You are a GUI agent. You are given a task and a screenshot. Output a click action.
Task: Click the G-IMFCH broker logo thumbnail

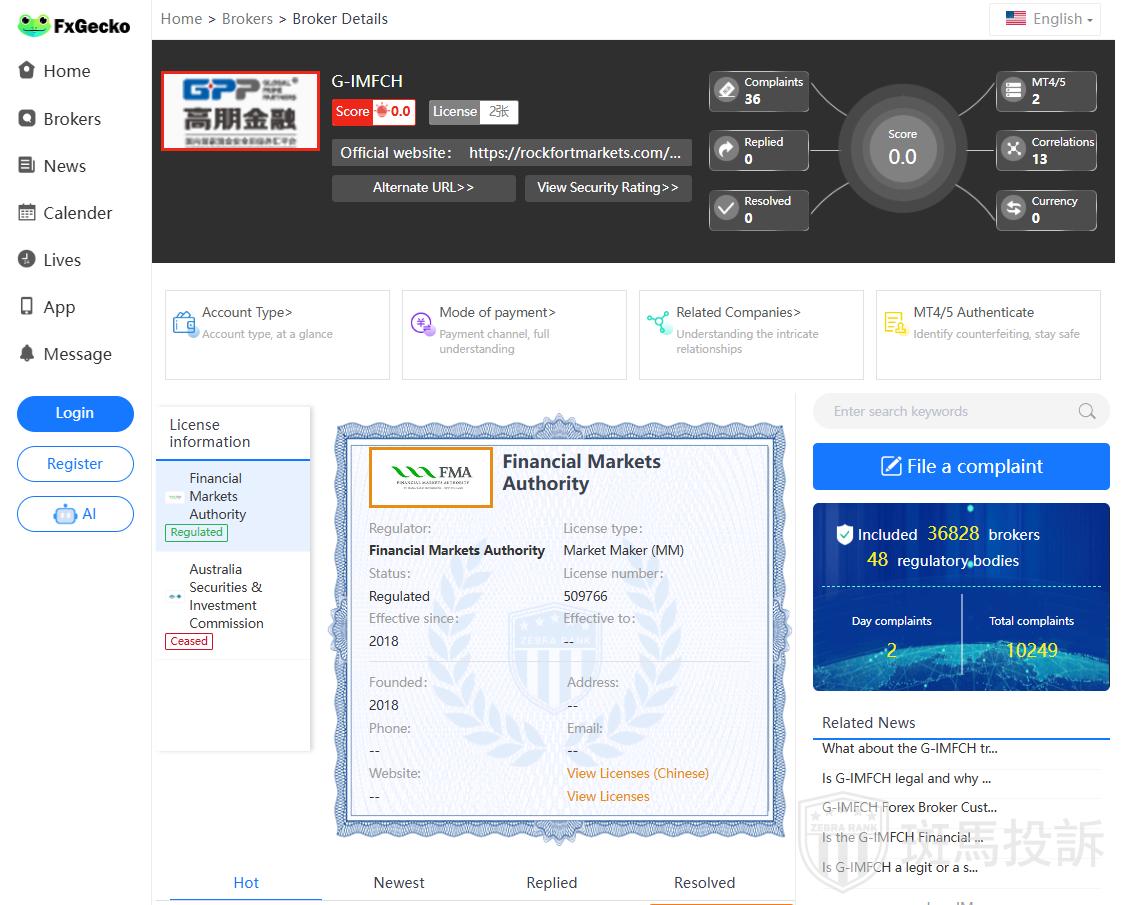pos(240,111)
